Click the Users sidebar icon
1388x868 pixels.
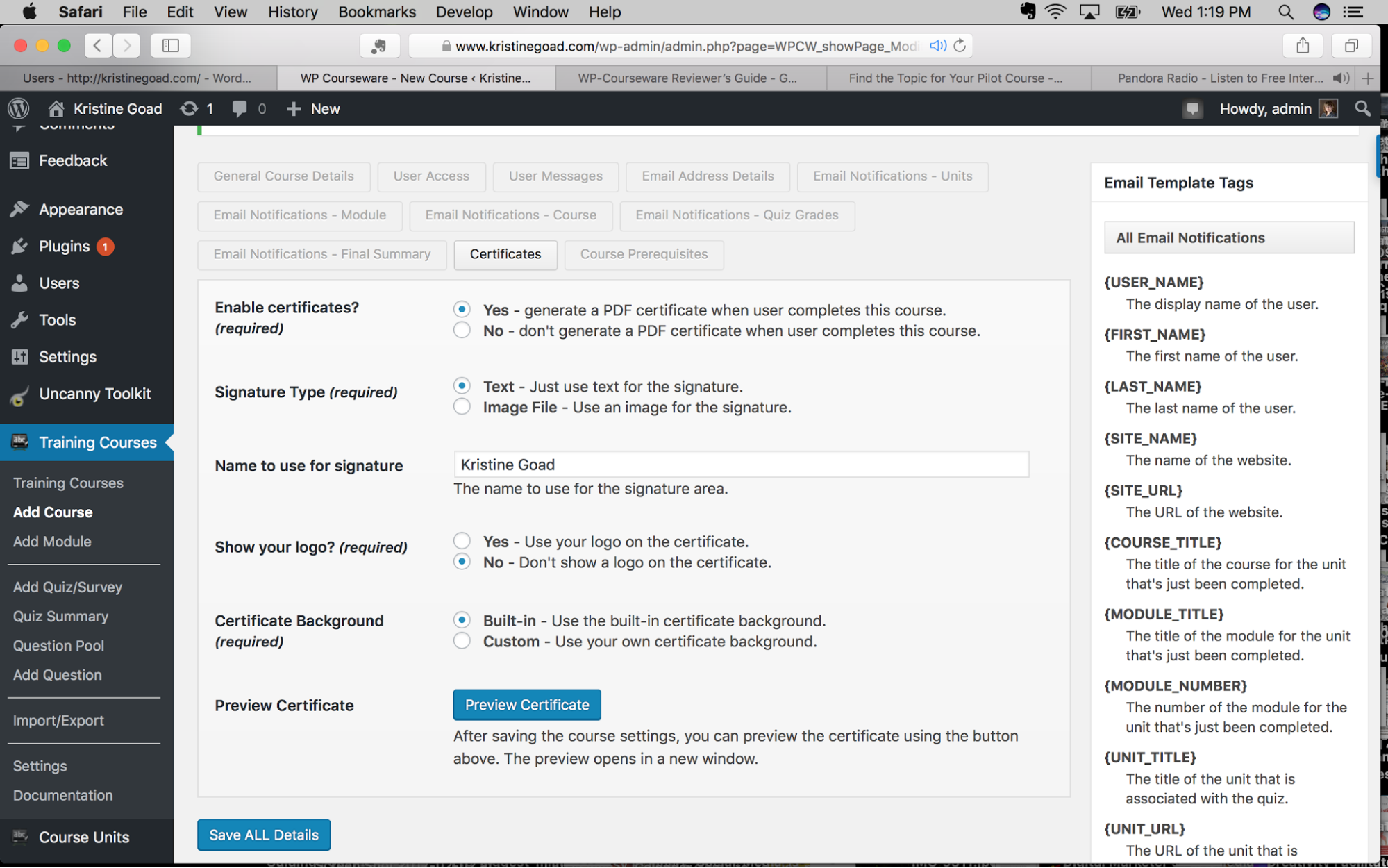coord(21,283)
